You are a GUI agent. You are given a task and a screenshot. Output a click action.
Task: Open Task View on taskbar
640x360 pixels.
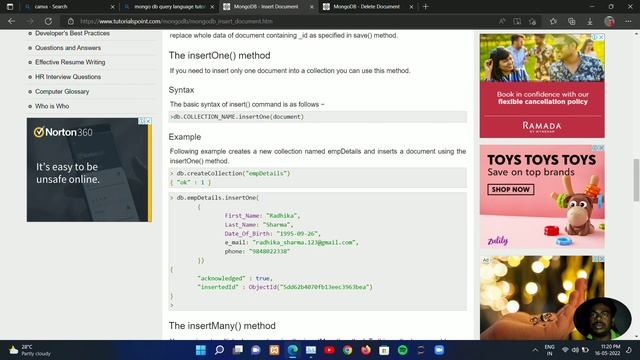(238, 350)
